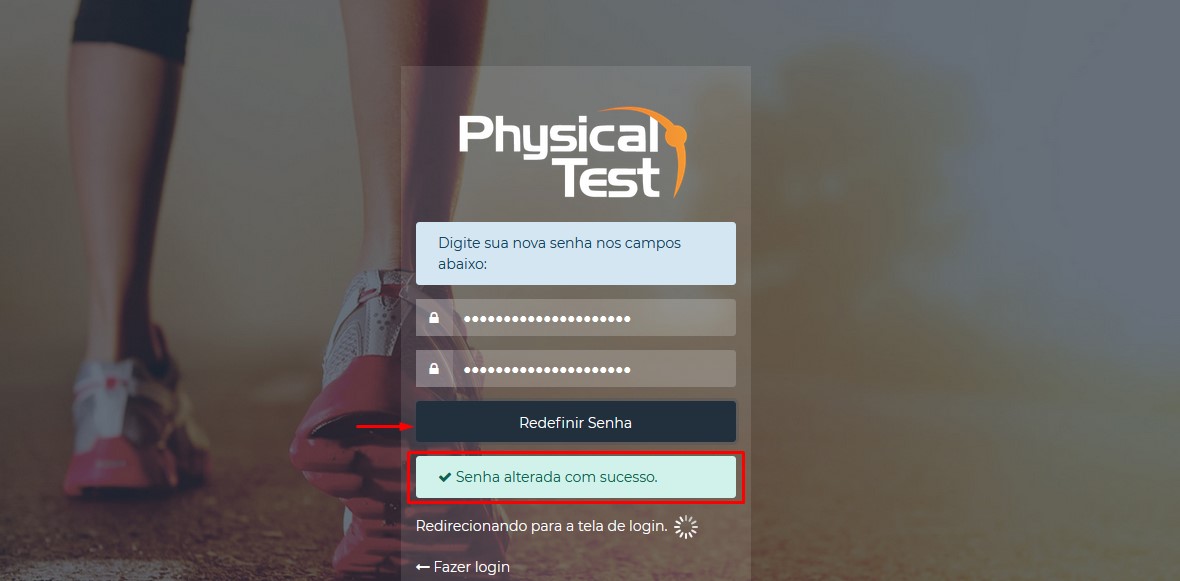Open the Fazer login link

point(463,567)
